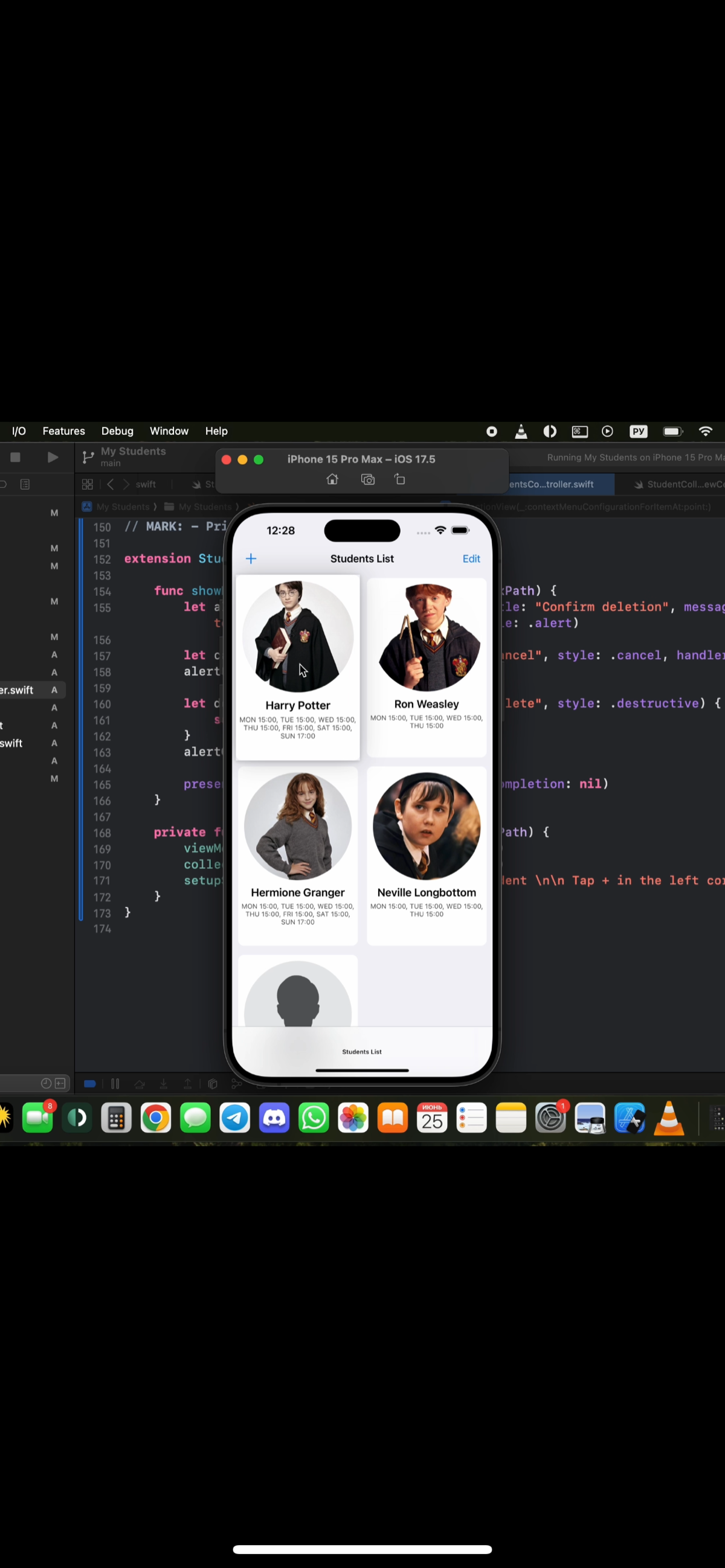Open Debug View Hierarchy icon

point(213,1084)
